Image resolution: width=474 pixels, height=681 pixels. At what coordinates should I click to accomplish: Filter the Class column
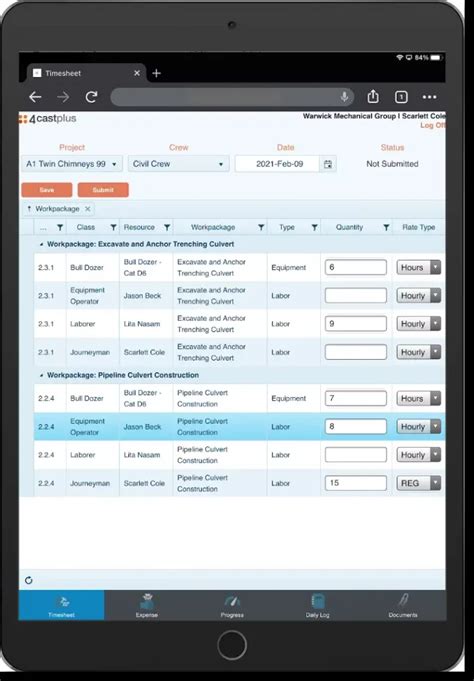(x=113, y=227)
